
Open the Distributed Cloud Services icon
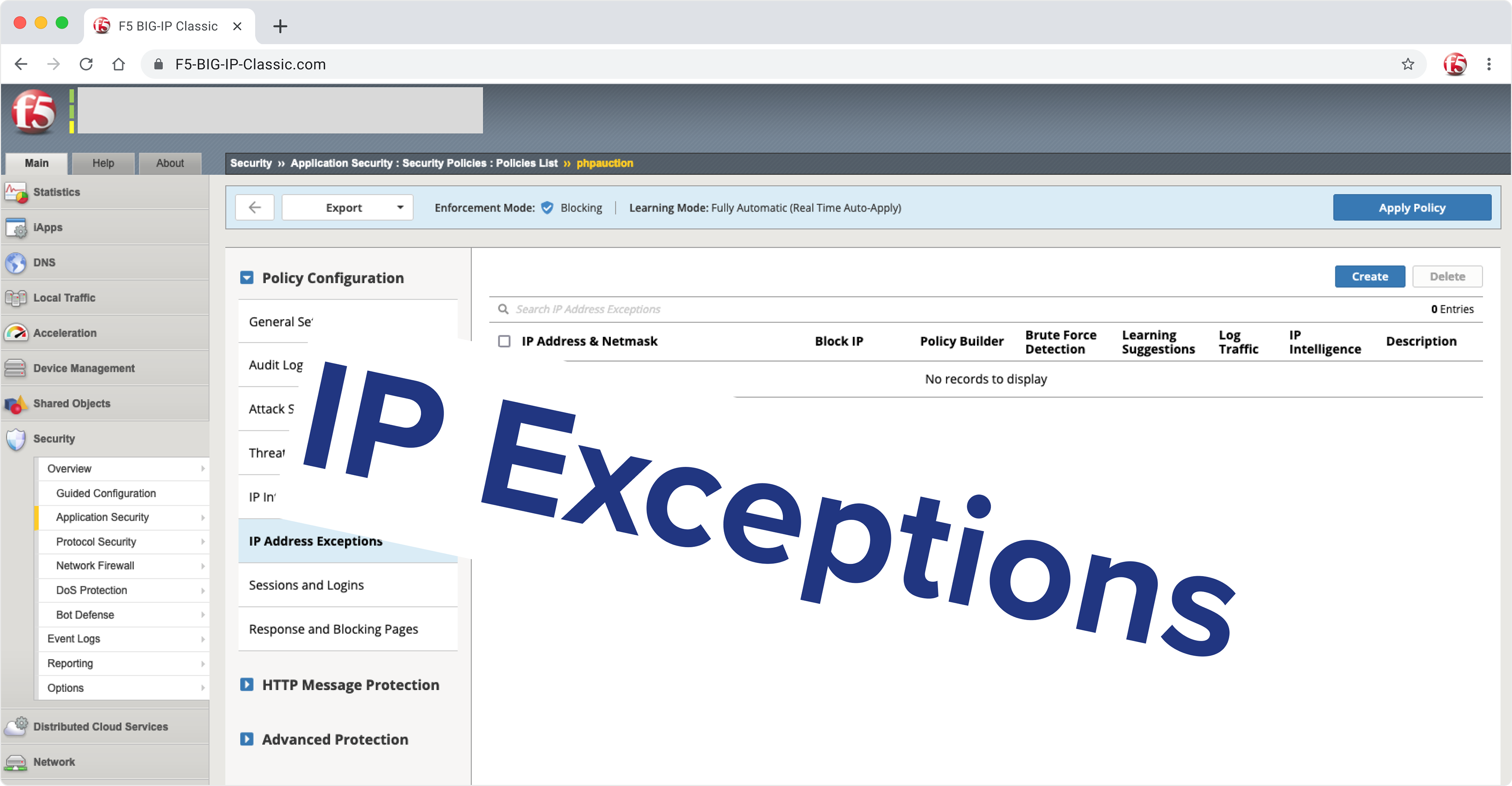16,726
